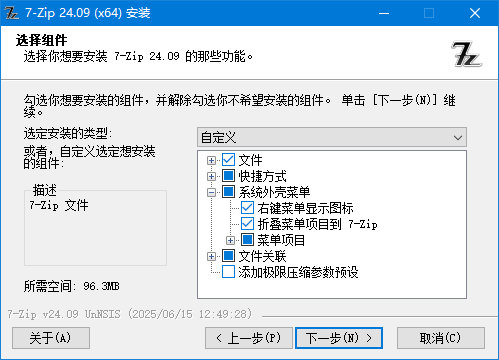
Task: Expand the 快捷方式 tree node
Action: click(x=211, y=176)
